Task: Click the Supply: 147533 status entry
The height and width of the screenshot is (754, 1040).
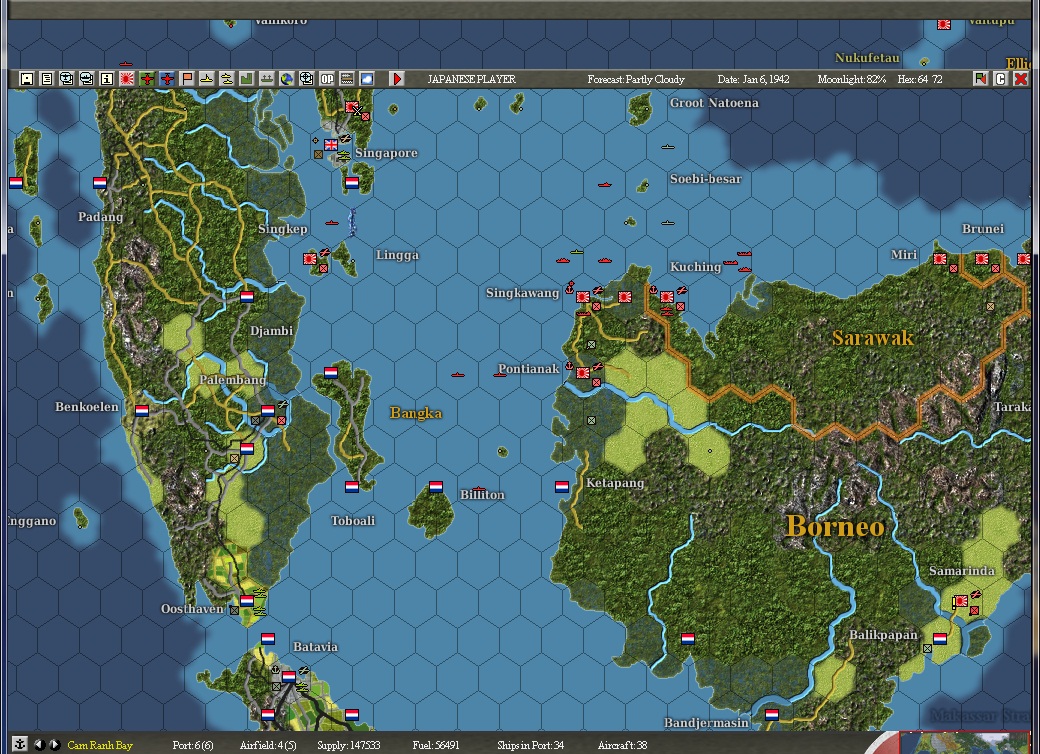Action: 348,745
